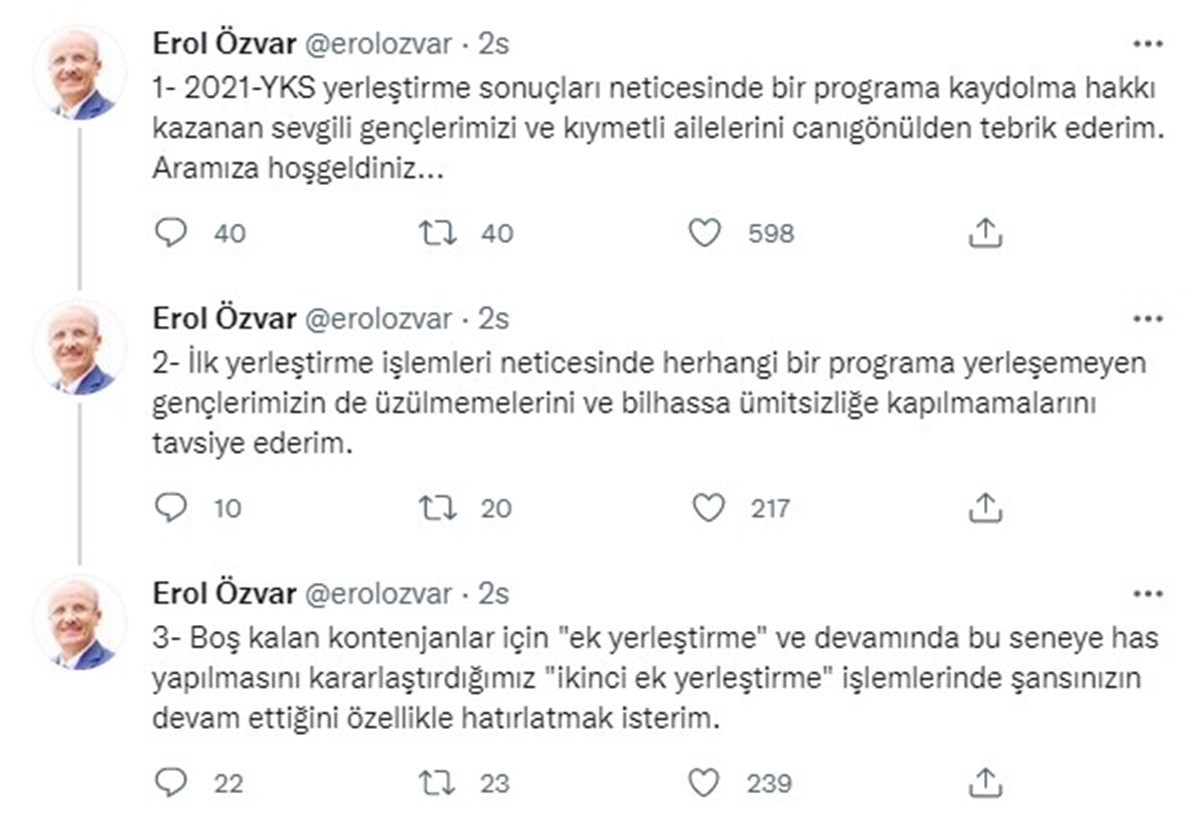Open the avatar on the third tweet
Viewport: 1200px width, 827px height.
pos(80,622)
